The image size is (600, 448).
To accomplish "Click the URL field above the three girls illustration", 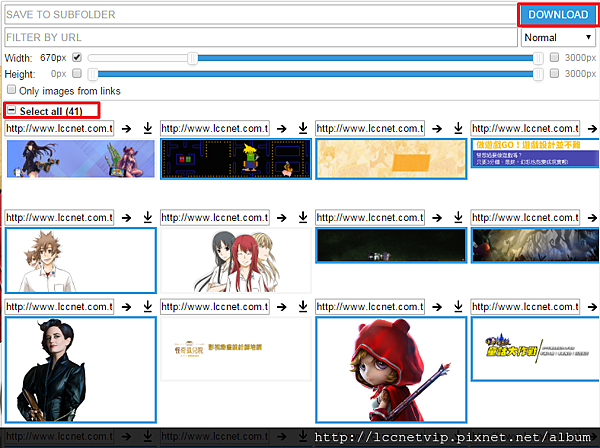I will tap(215, 217).
